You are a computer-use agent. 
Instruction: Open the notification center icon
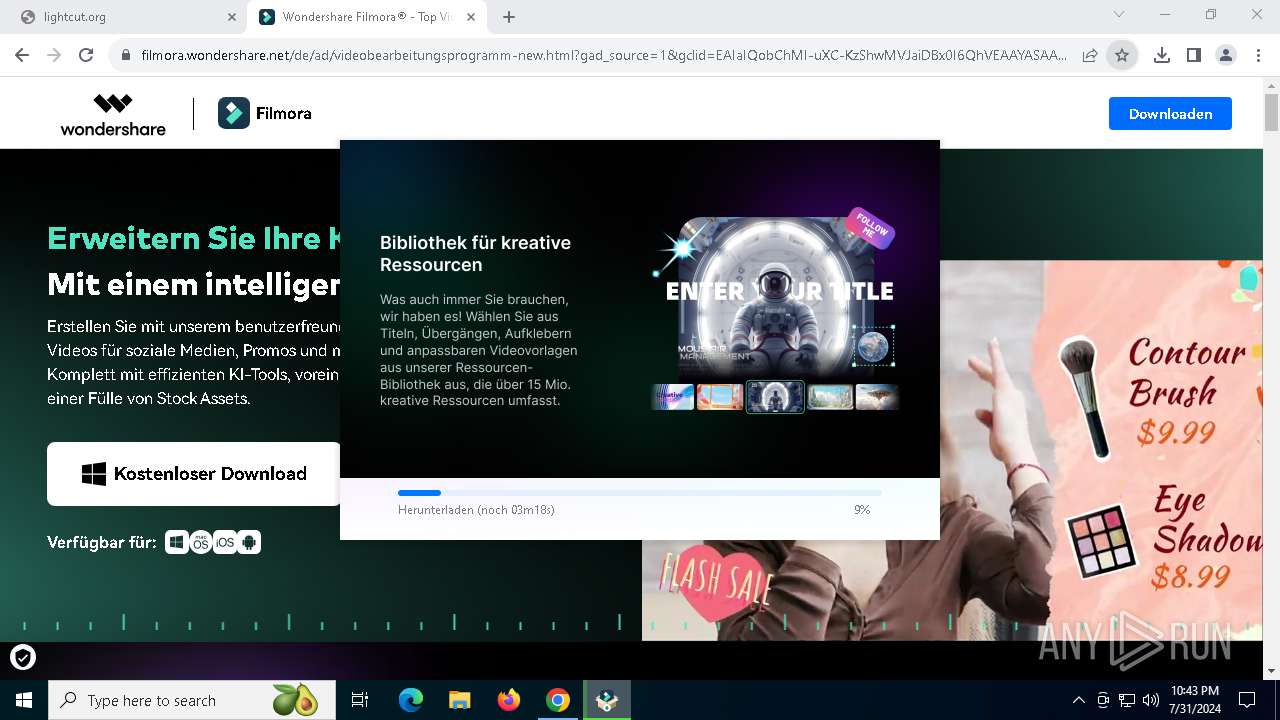pyautogui.click(x=1247, y=700)
